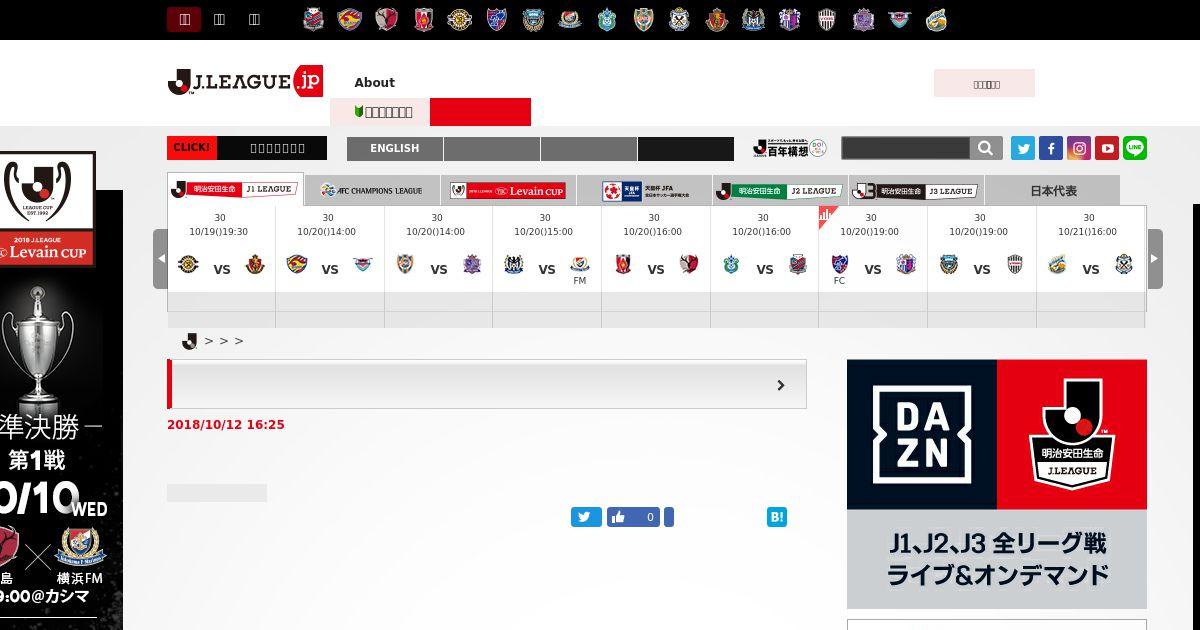Viewport: 1200px width, 630px height.
Task: Click the Hatena B! bookmark share button
Action: point(777,517)
